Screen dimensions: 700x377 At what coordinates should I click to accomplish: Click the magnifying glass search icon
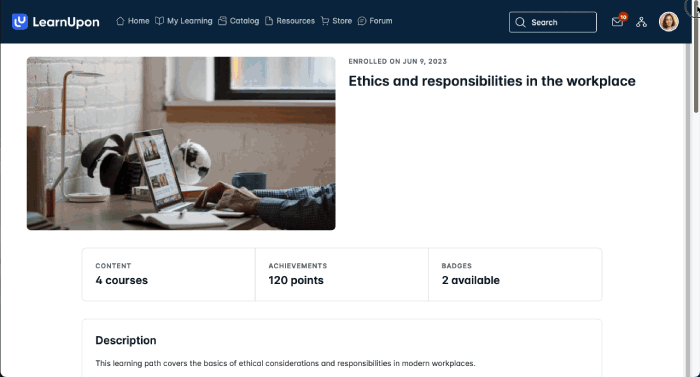(x=520, y=22)
